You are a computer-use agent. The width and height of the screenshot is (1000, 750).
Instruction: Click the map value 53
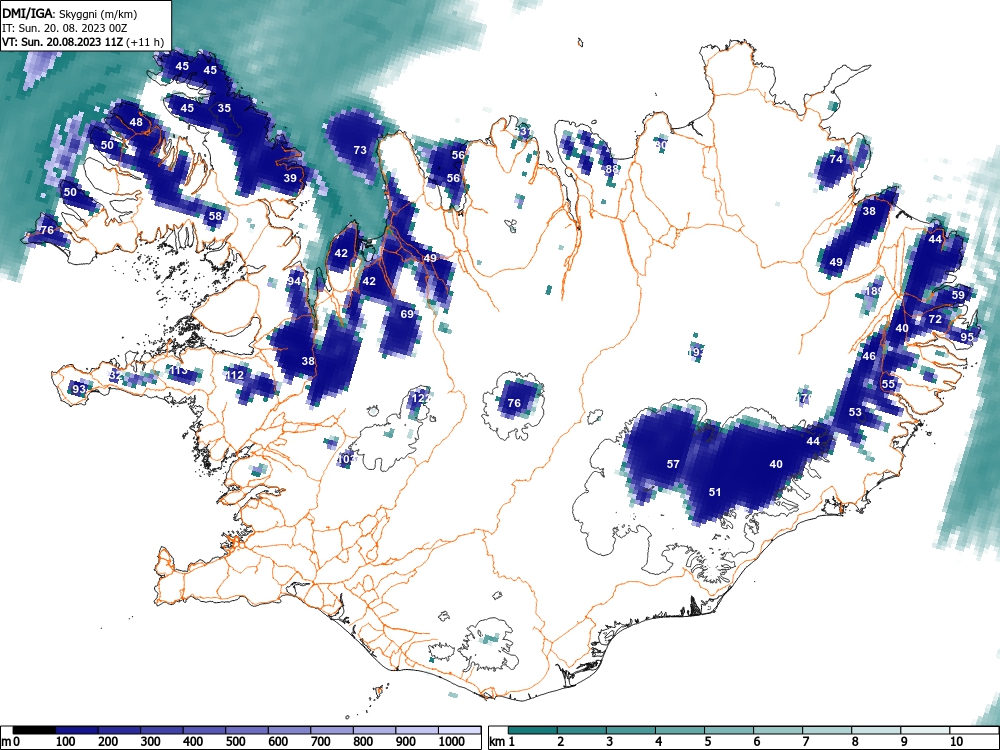[x=855, y=412]
